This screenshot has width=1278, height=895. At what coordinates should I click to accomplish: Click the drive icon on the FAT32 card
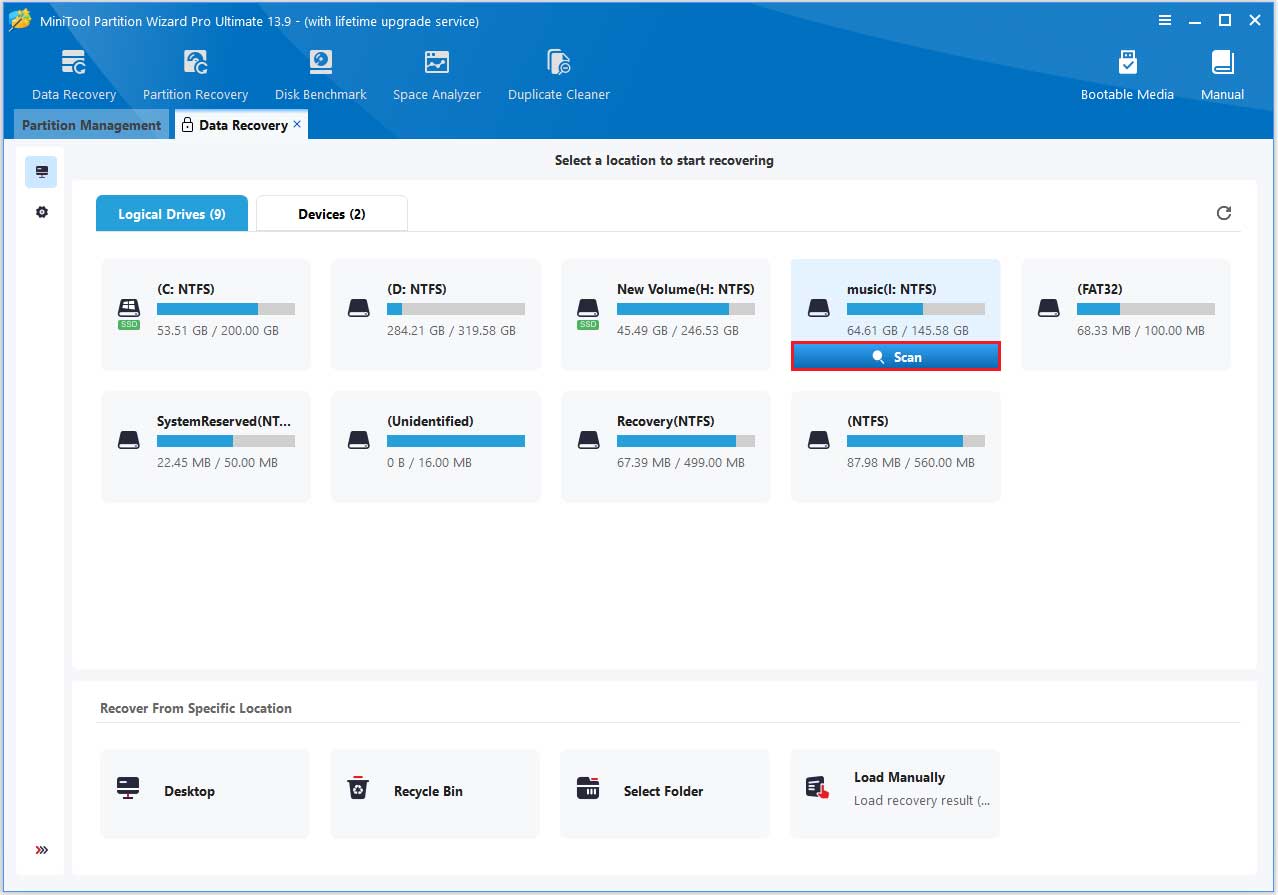(1048, 308)
